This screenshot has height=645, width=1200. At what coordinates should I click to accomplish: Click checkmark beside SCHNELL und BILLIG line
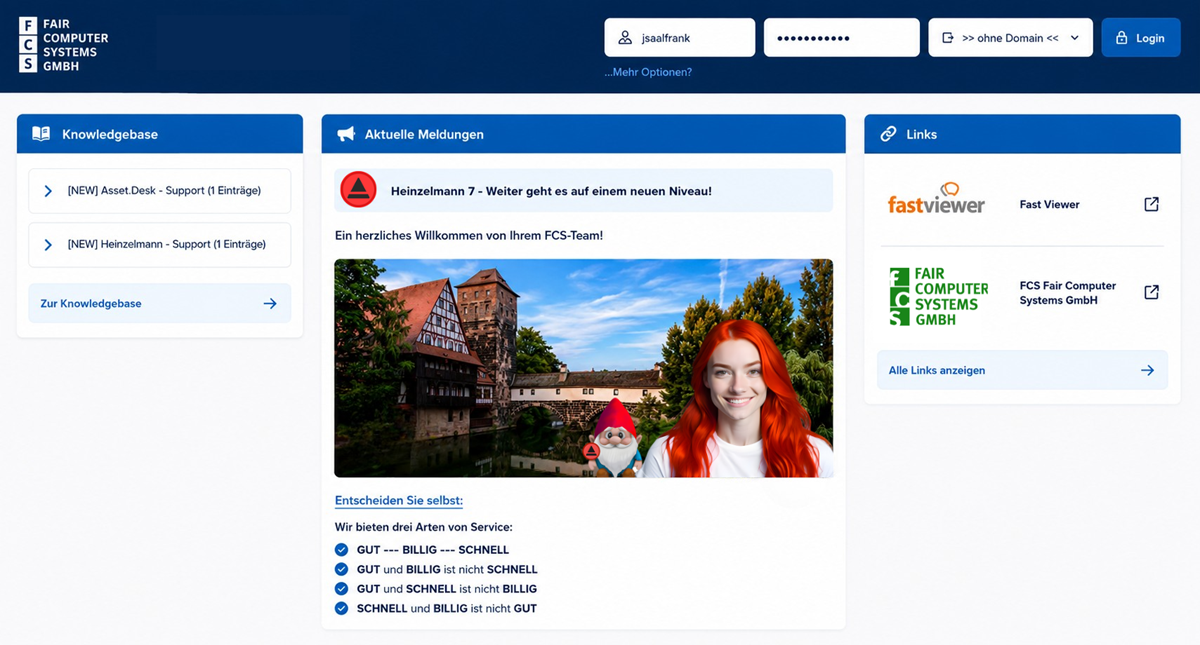[342, 608]
